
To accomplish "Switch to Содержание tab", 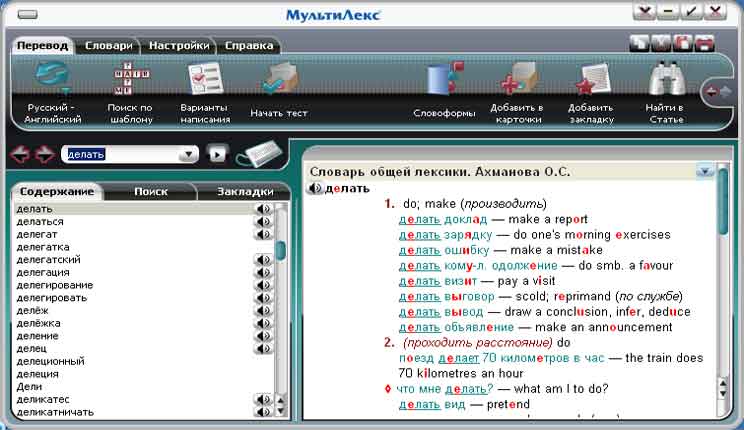I will [x=56, y=192].
